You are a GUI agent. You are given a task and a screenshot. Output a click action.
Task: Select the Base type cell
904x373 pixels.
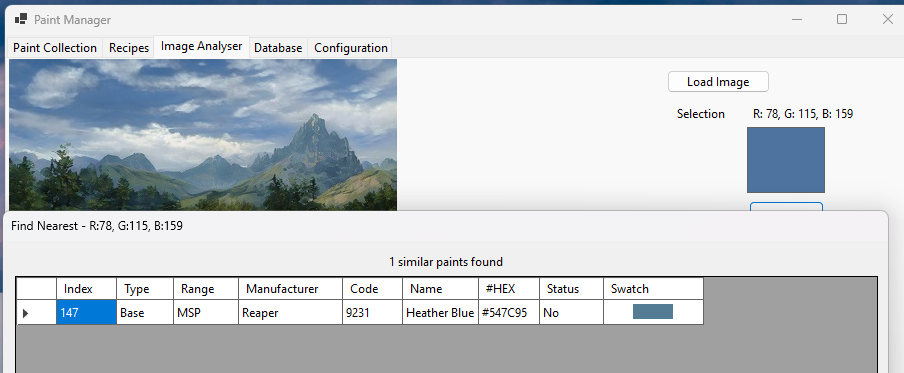[145, 312]
